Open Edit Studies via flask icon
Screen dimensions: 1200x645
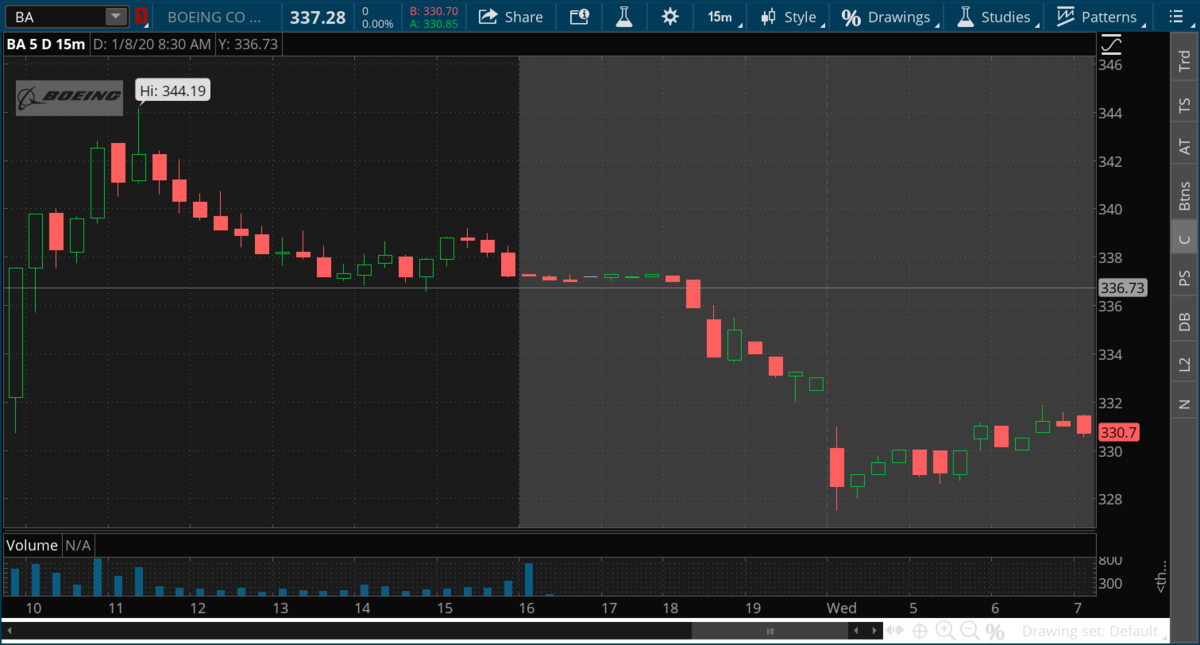coord(625,17)
